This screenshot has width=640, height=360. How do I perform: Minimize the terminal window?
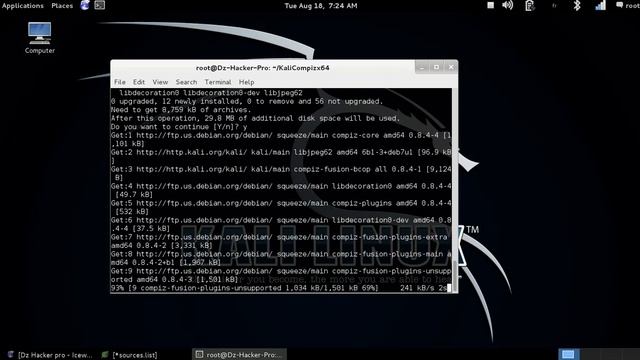(x=422, y=67)
